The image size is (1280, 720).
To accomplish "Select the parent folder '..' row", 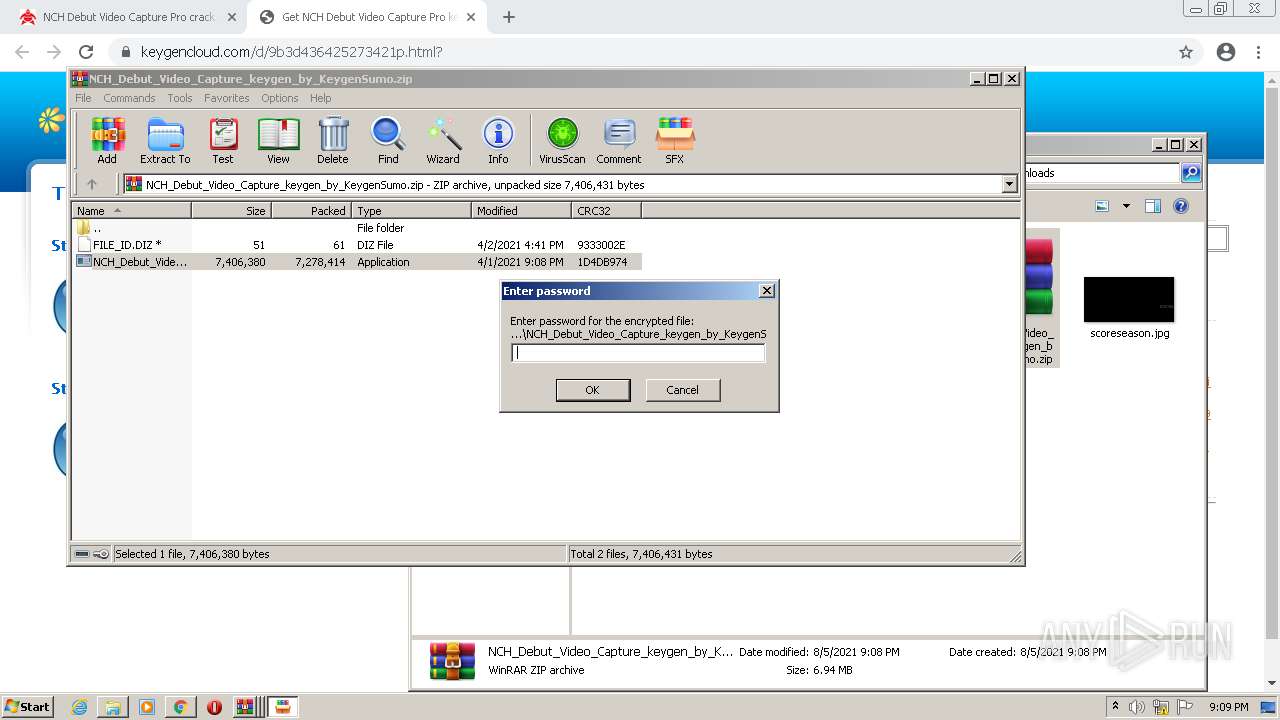I will (357, 228).
